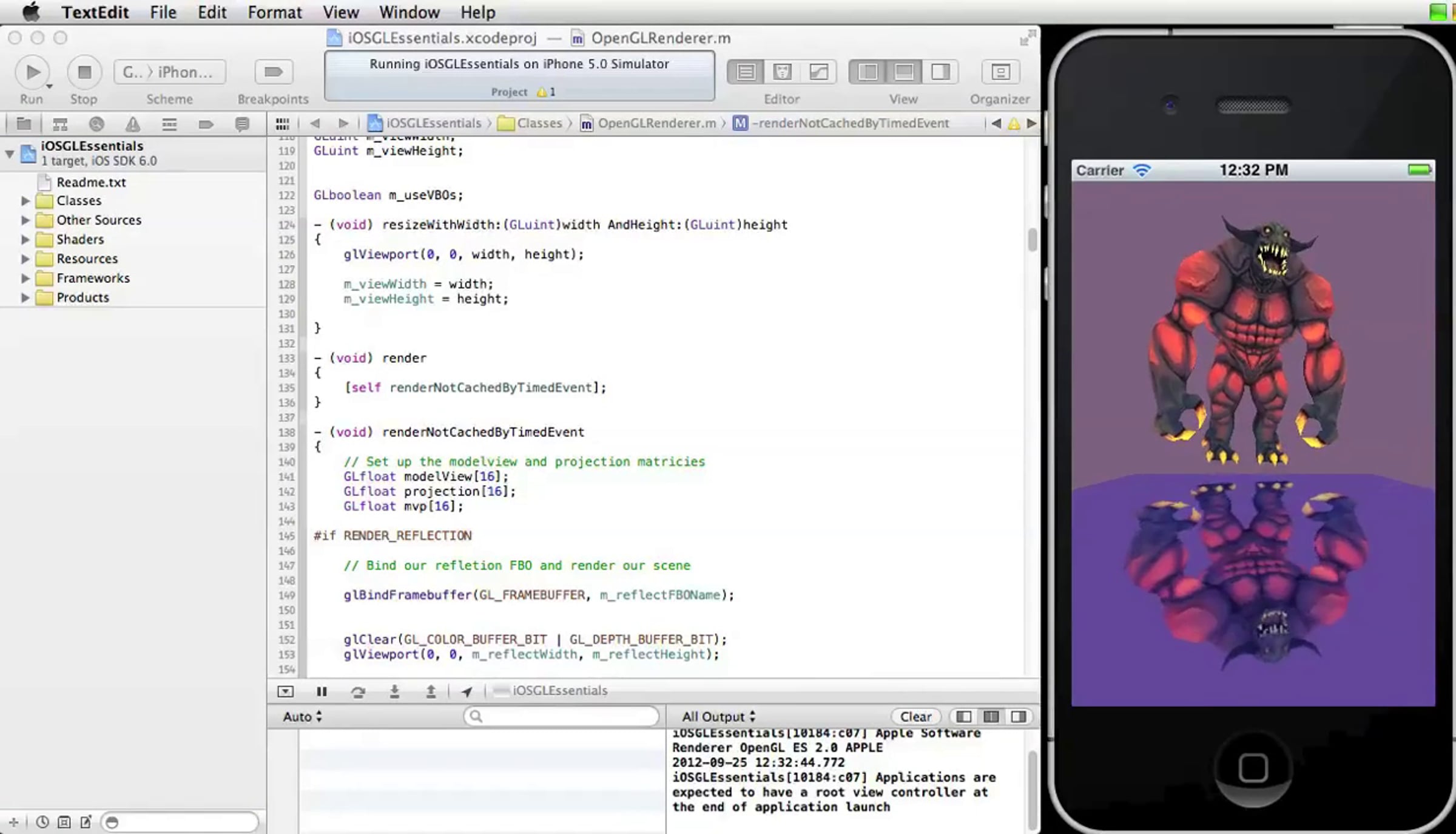Show the Log navigator
Viewport: 1456px width, 834px height.
(x=242, y=124)
